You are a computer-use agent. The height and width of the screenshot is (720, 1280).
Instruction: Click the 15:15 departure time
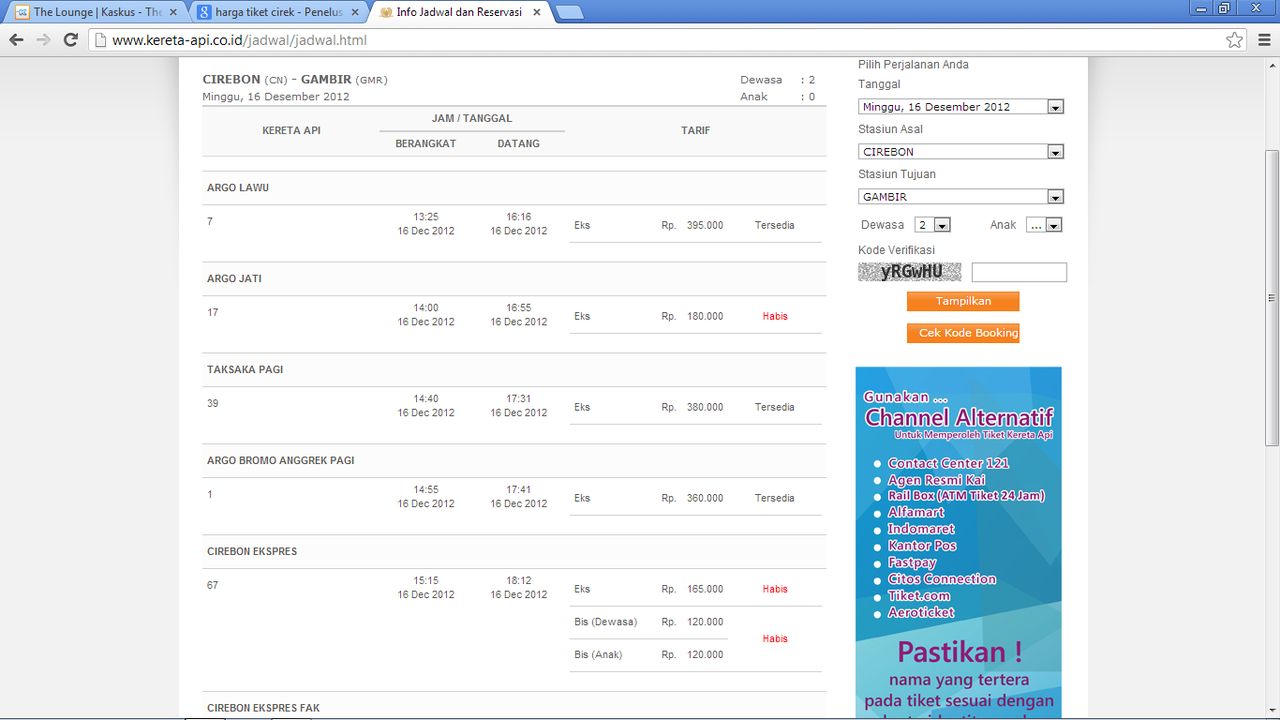coord(426,581)
